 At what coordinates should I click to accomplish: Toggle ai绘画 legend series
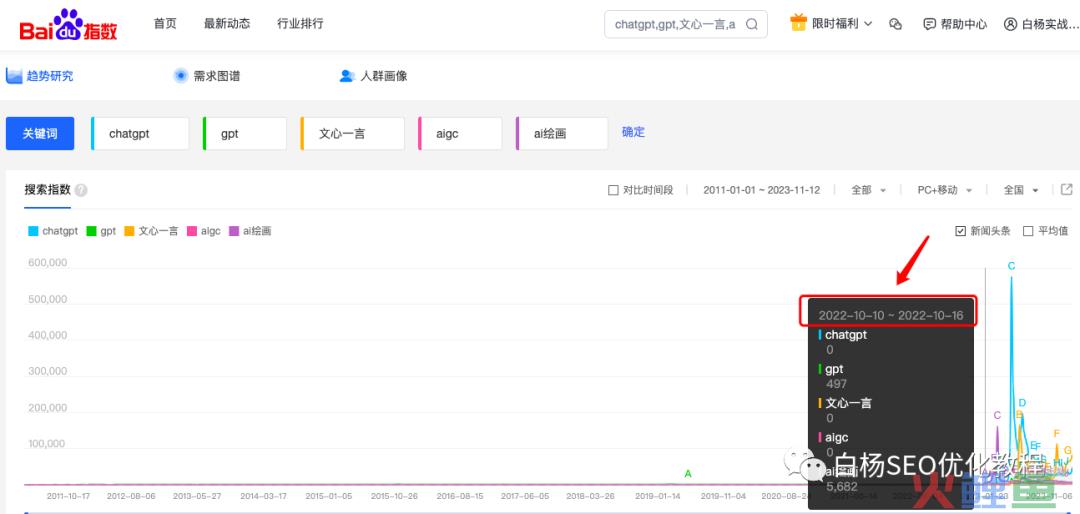tap(250, 232)
